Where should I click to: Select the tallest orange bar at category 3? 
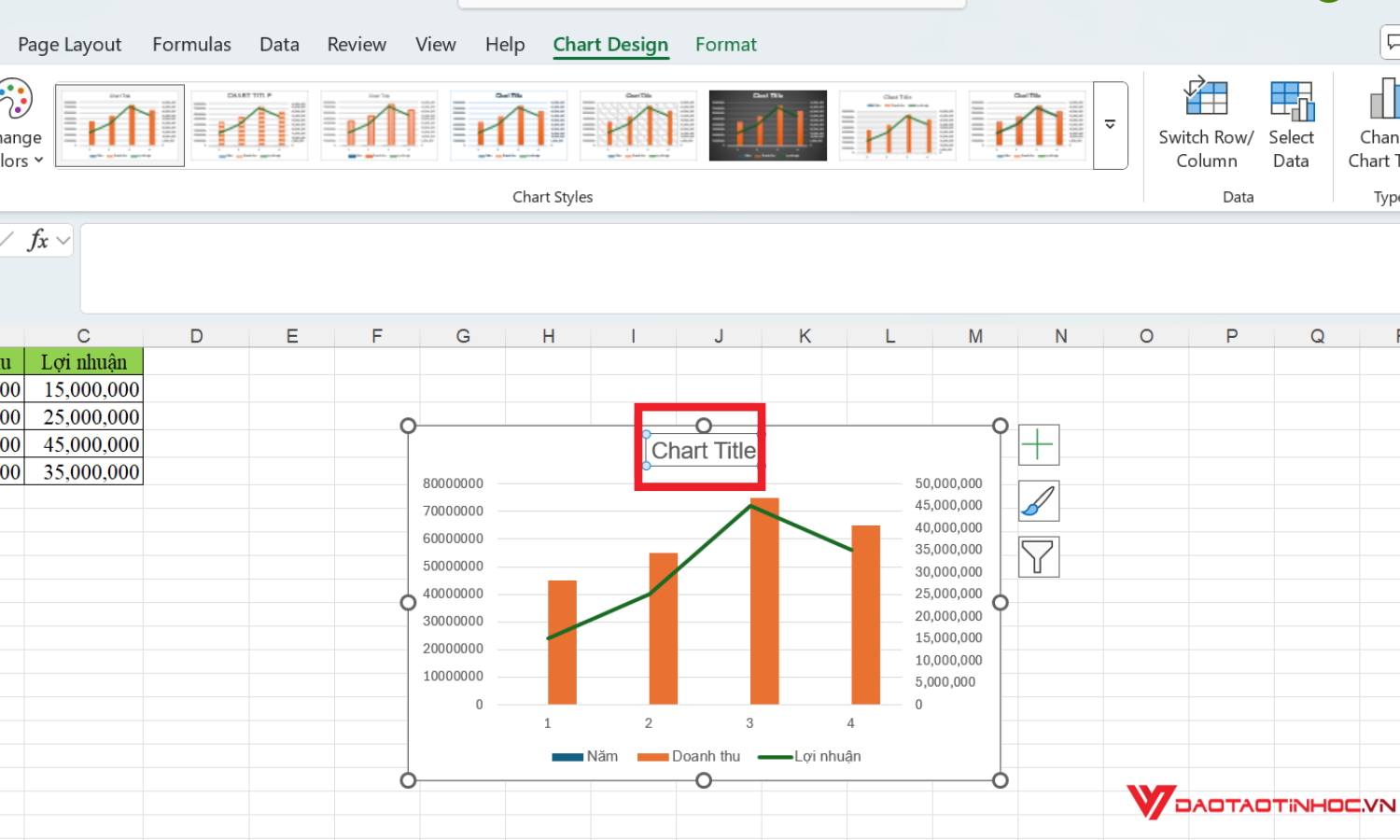click(x=764, y=601)
